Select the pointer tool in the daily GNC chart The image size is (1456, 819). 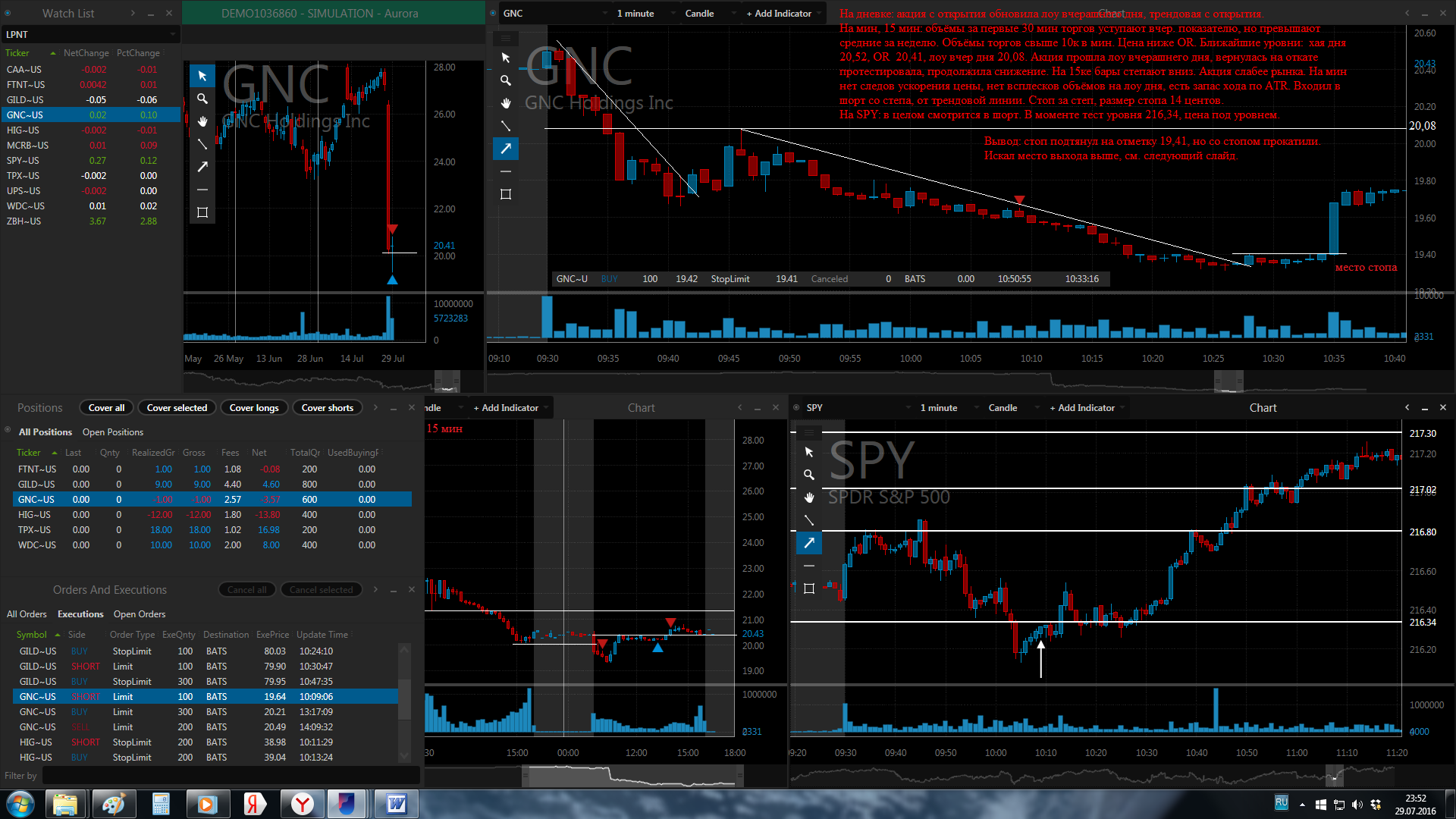point(202,76)
